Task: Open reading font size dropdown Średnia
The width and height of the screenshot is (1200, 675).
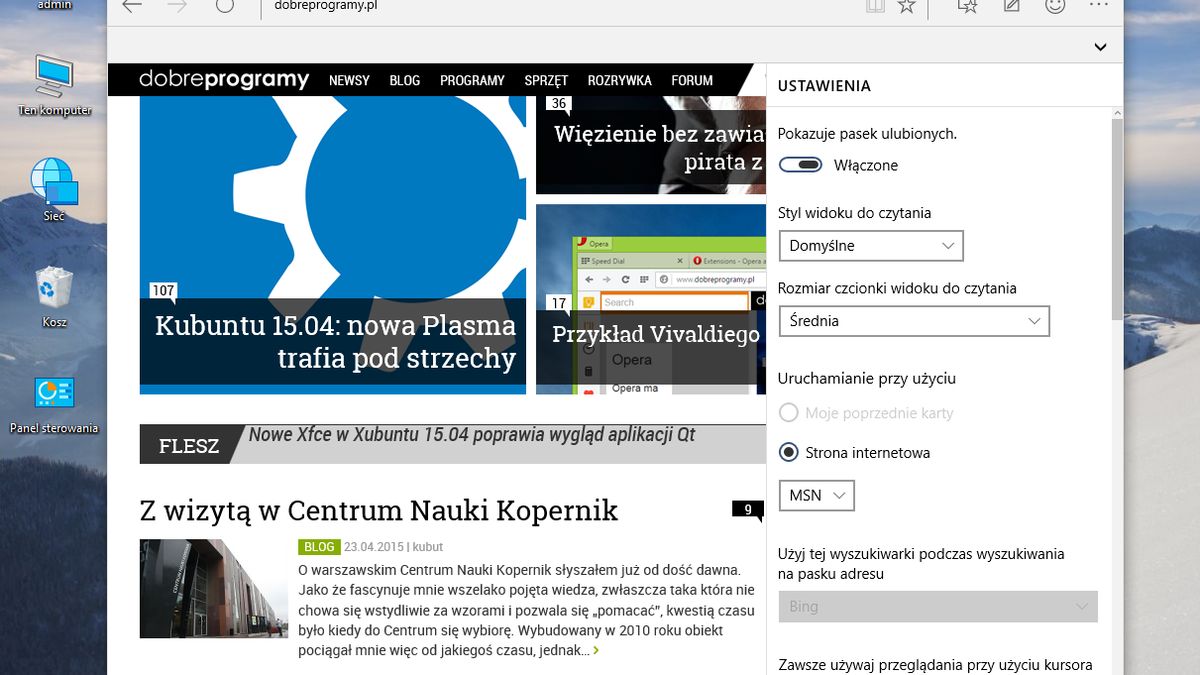Action: 914,321
